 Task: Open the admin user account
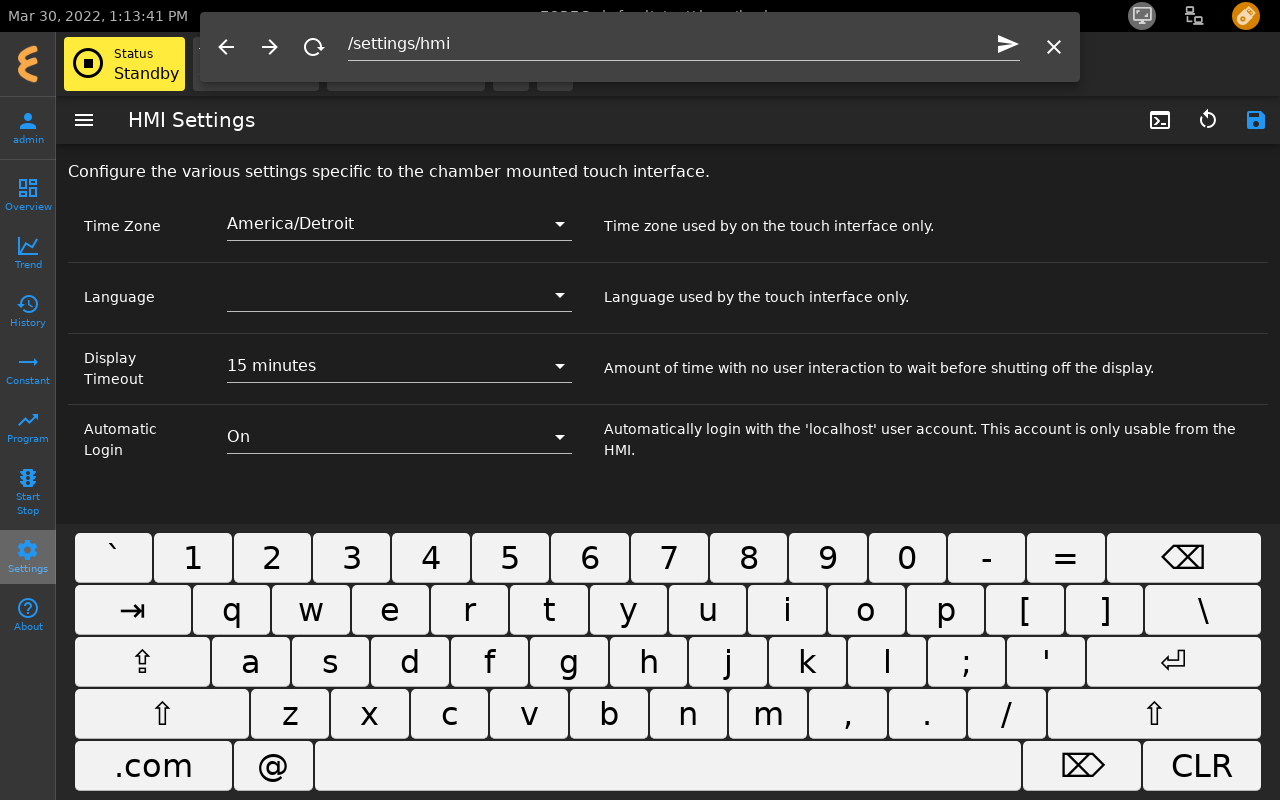click(28, 128)
